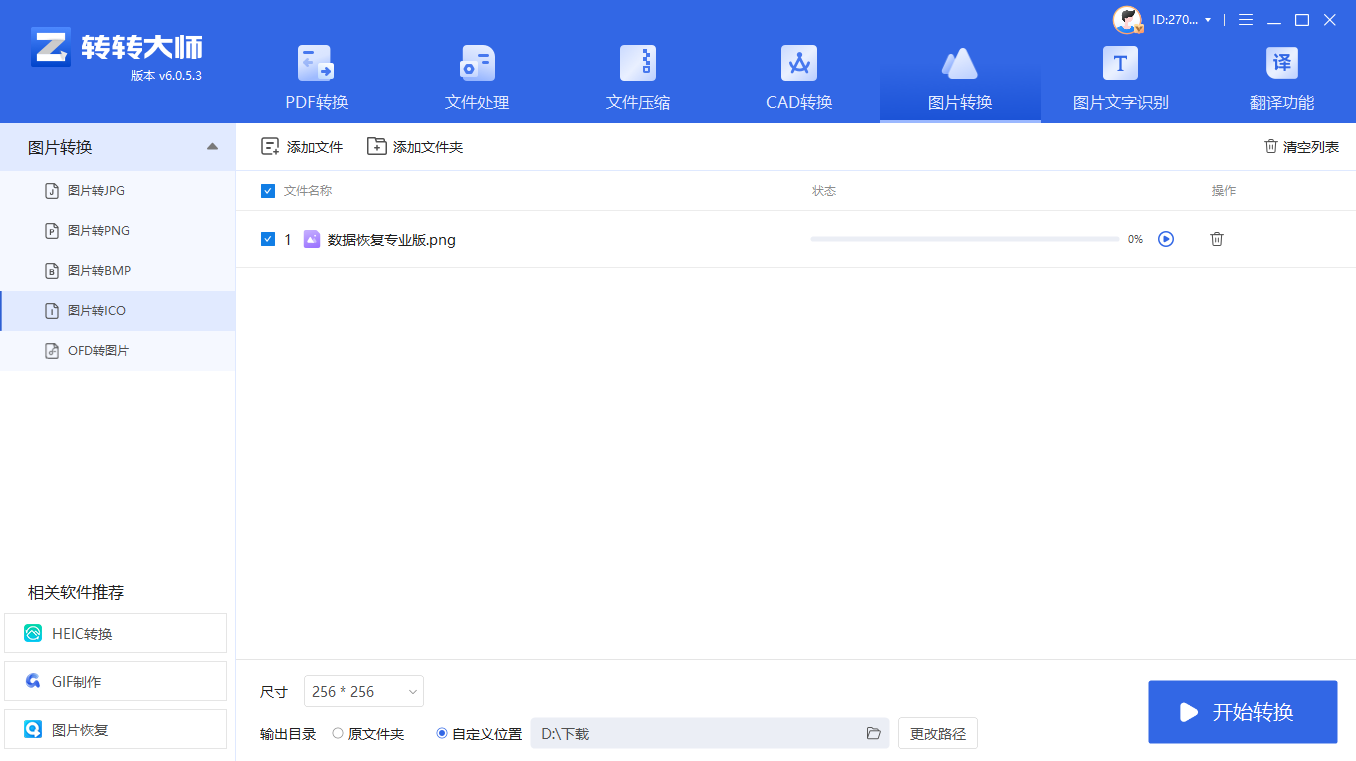The height and width of the screenshot is (761, 1356).
Task: Click the D:\下载 output path field
Action: coord(710,734)
